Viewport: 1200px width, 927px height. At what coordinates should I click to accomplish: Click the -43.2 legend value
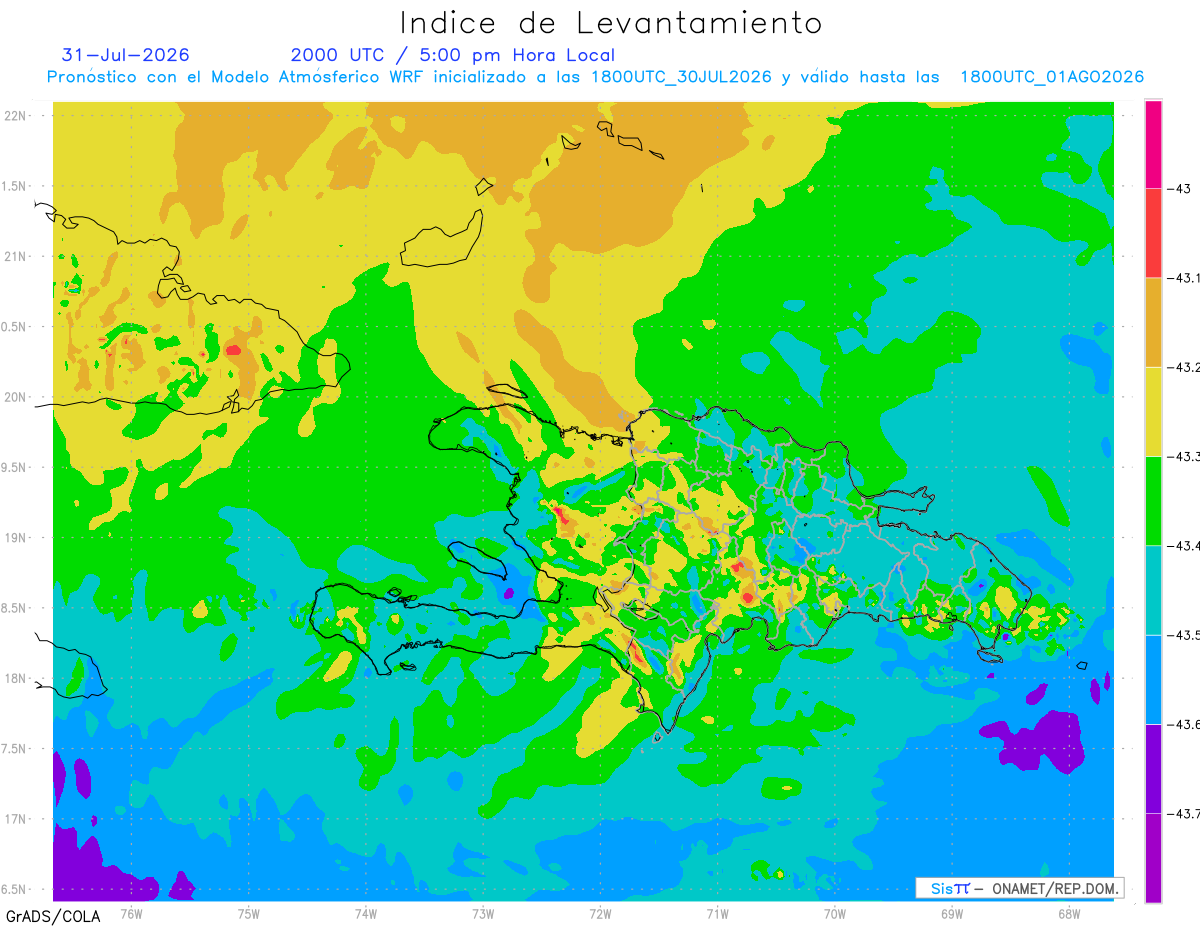[x=1184, y=367]
